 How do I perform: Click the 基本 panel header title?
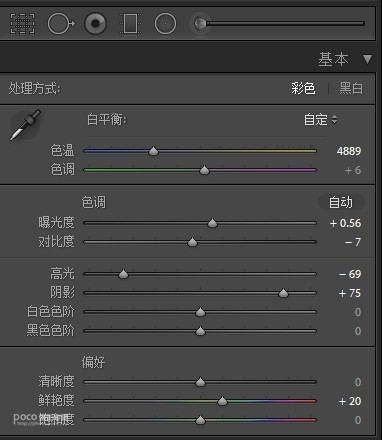pos(333,59)
